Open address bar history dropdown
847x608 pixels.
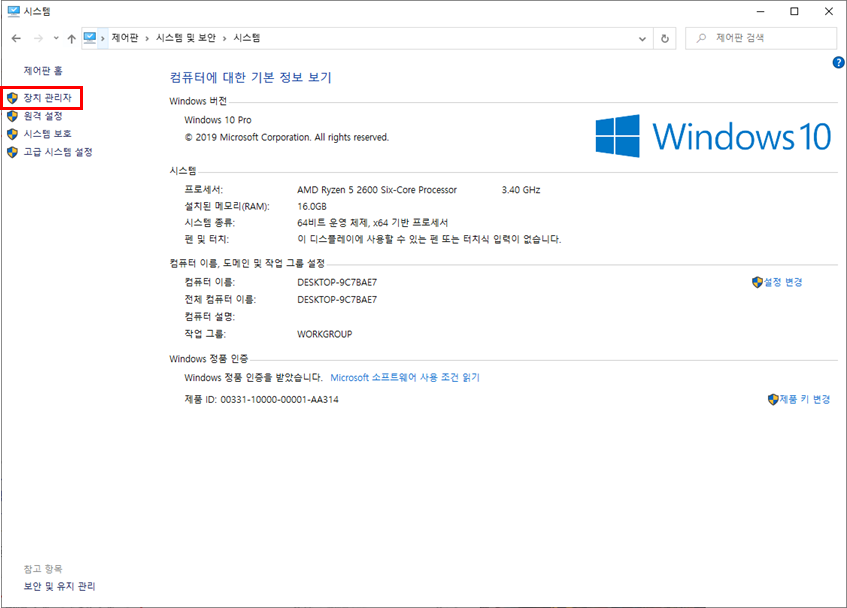tap(642, 38)
